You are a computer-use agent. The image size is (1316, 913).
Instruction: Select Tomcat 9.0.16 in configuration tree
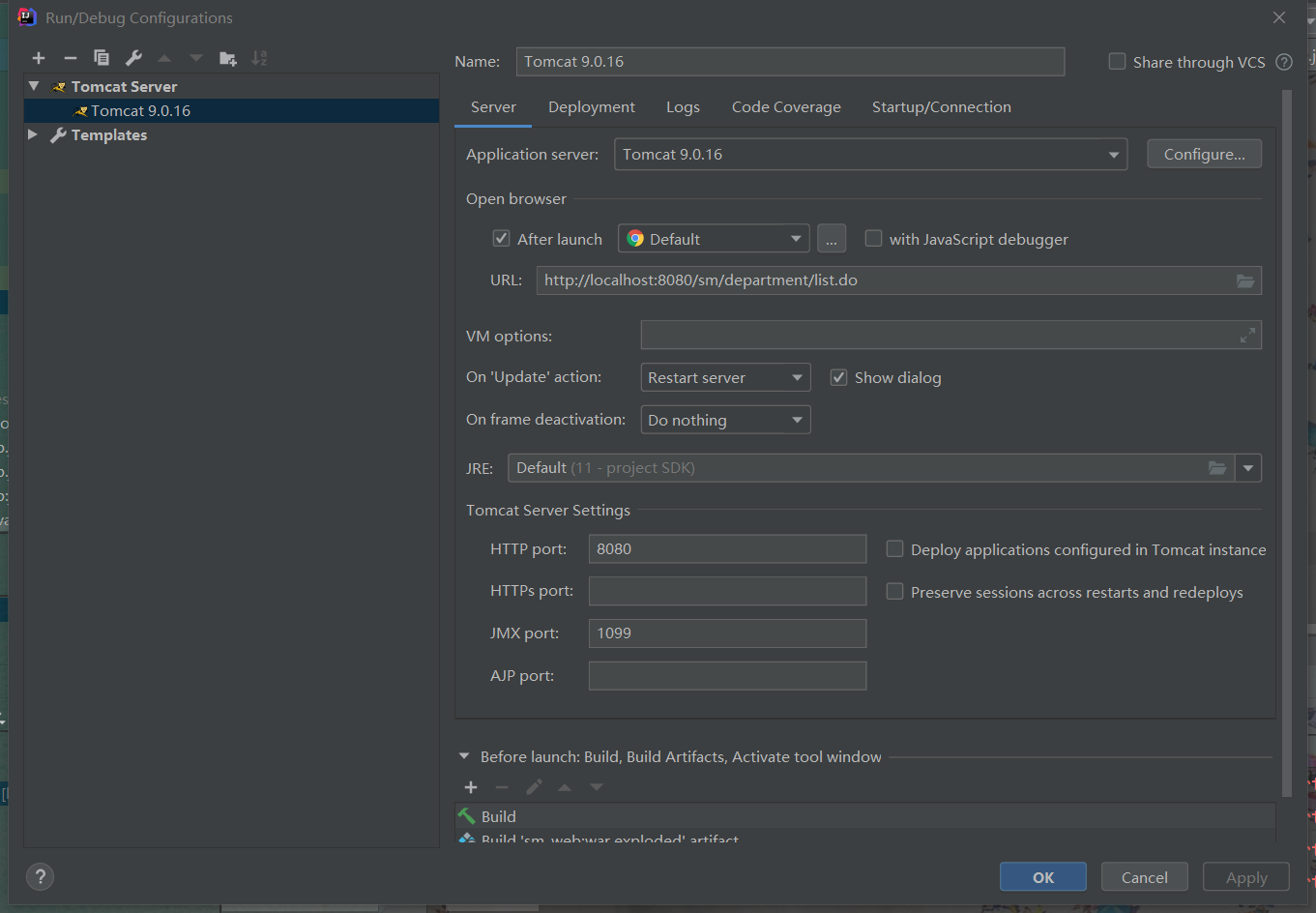(x=232, y=110)
